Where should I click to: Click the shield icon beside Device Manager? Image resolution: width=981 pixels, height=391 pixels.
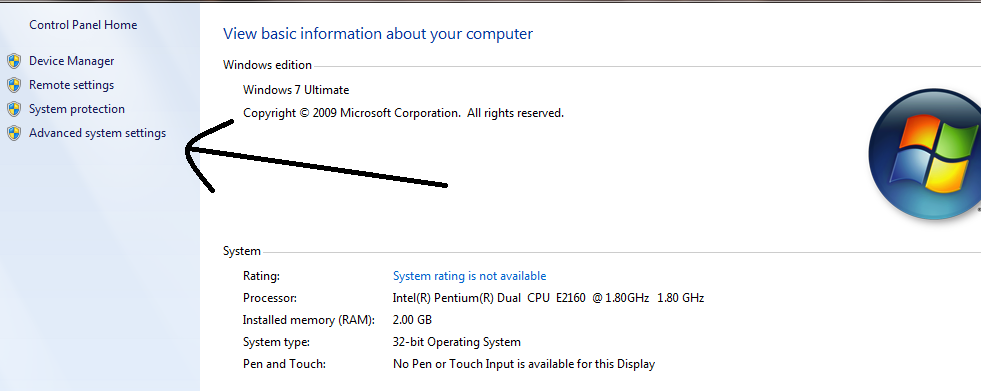click(x=14, y=61)
